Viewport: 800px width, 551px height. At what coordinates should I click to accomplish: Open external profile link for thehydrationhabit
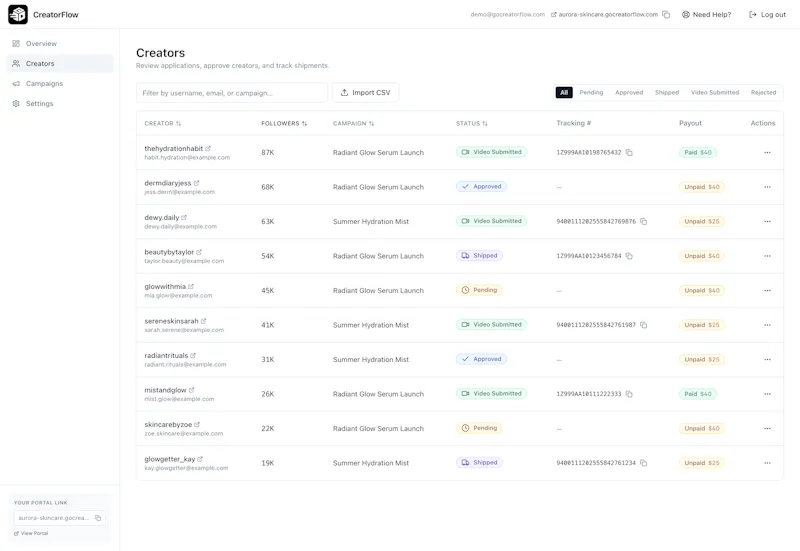(x=208, y=148)
